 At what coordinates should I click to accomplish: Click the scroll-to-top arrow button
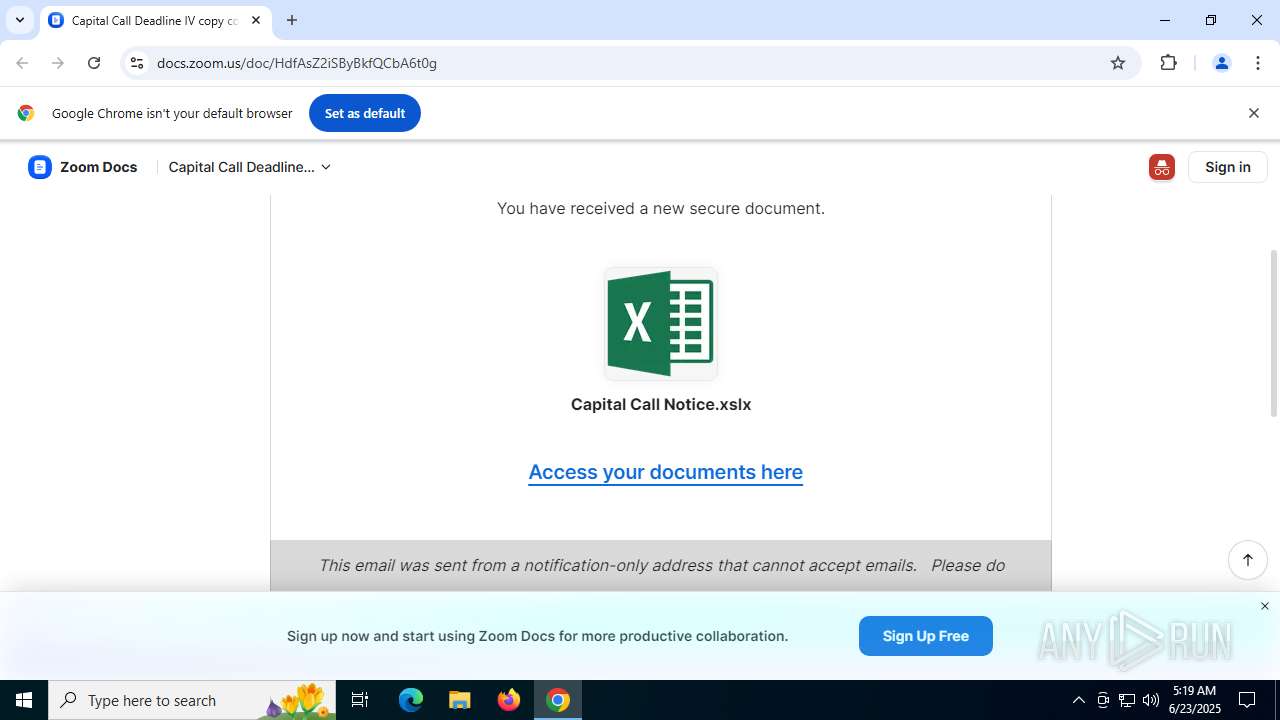pos(1248,560)
